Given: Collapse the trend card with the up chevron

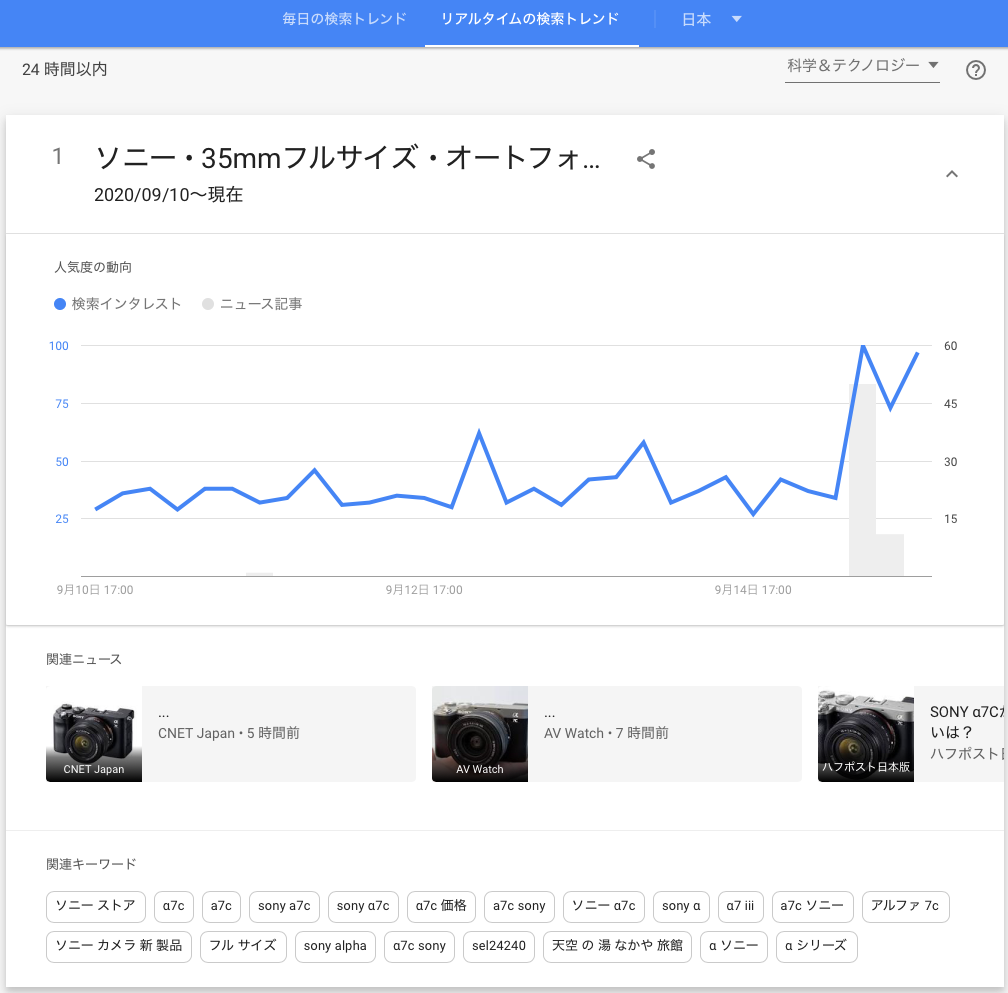Looking at the screenshot, I should click(951, 174).
